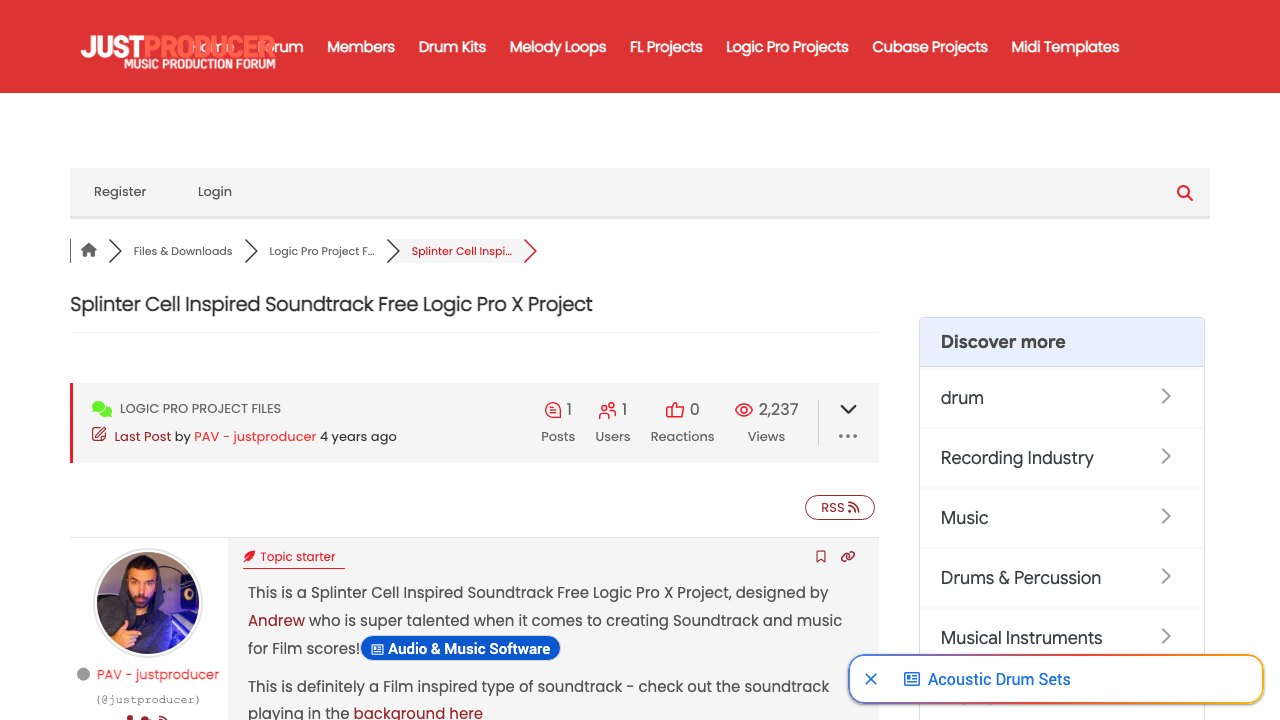
Task: Open the Logic Pro Project F... breadcrumb
Action: (322, 251)
